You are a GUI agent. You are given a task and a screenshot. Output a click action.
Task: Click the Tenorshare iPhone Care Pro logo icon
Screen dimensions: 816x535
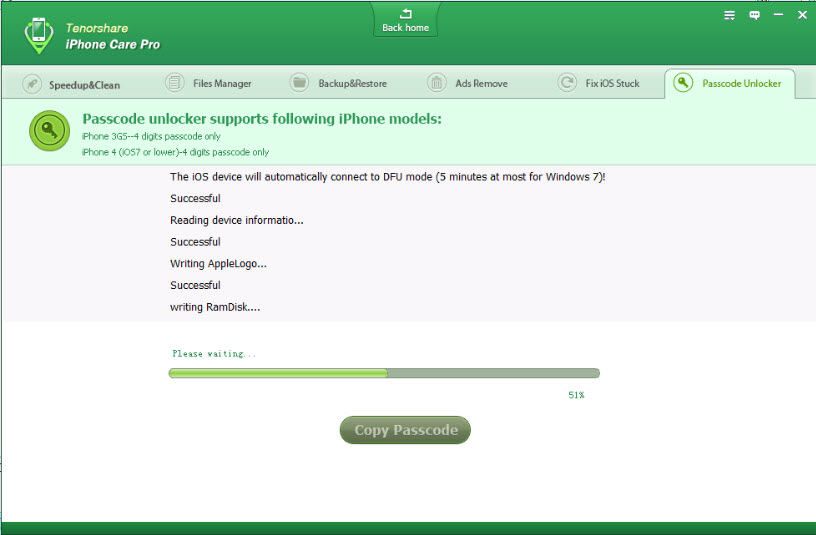pos(39,35)
